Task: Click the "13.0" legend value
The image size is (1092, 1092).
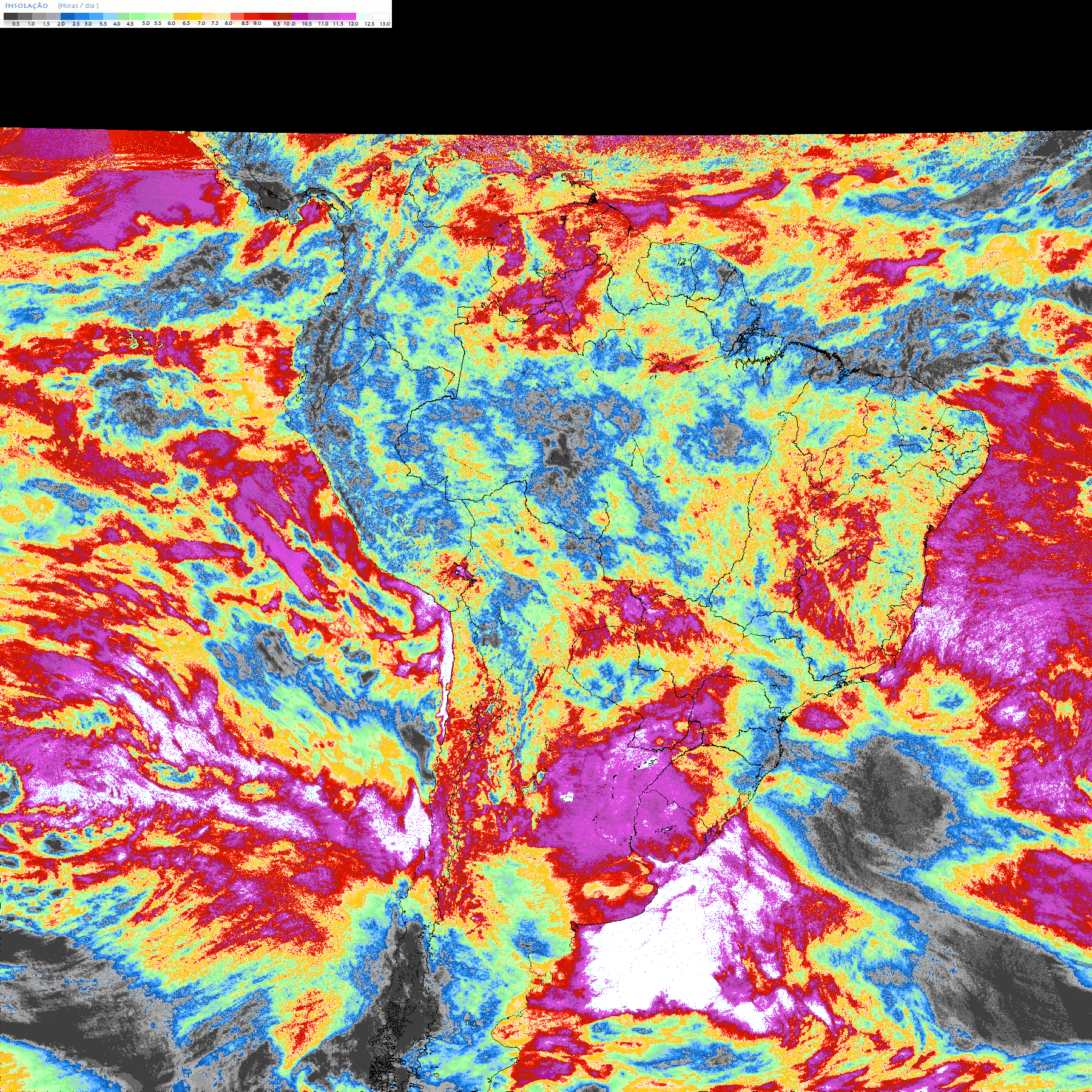Action: (385, 24)
